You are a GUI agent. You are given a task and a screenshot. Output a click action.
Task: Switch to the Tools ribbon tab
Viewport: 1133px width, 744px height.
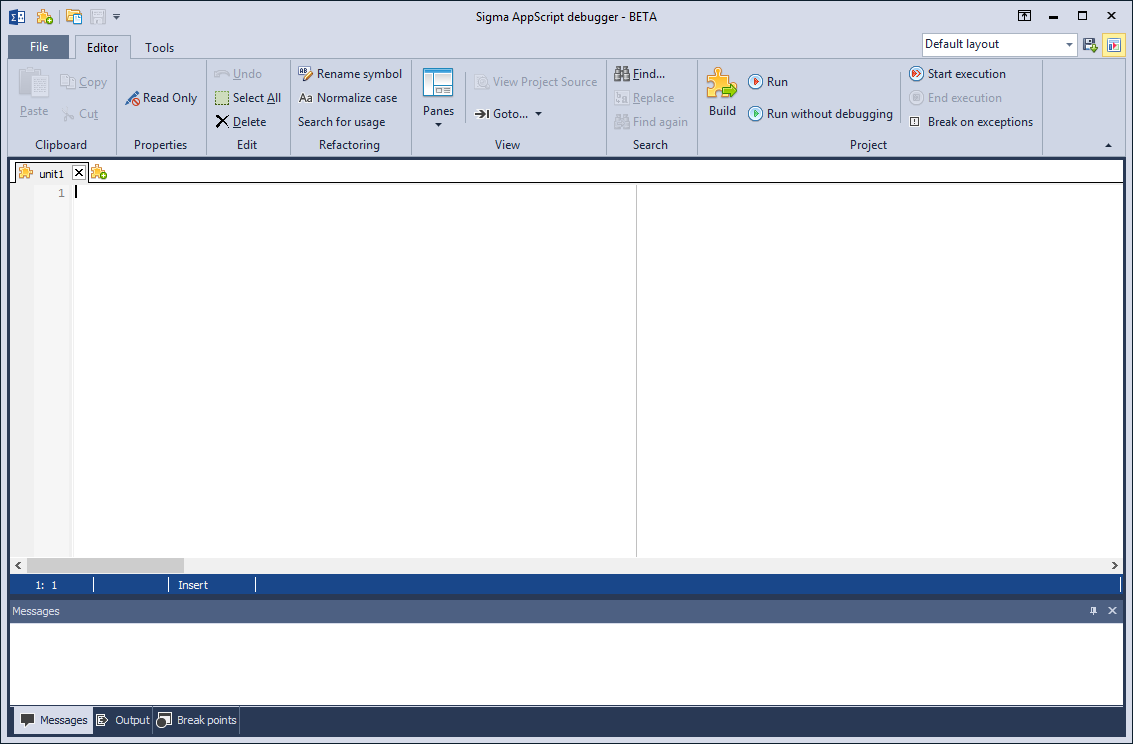[x=159, y=48]
